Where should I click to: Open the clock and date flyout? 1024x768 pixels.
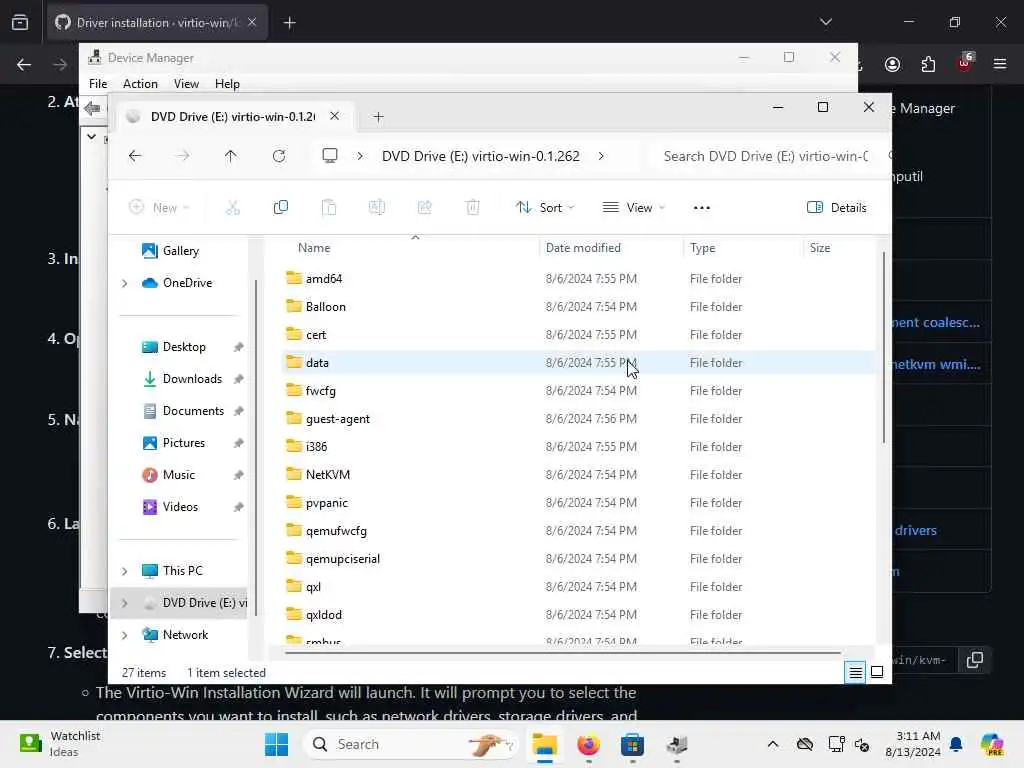(913, 744)
